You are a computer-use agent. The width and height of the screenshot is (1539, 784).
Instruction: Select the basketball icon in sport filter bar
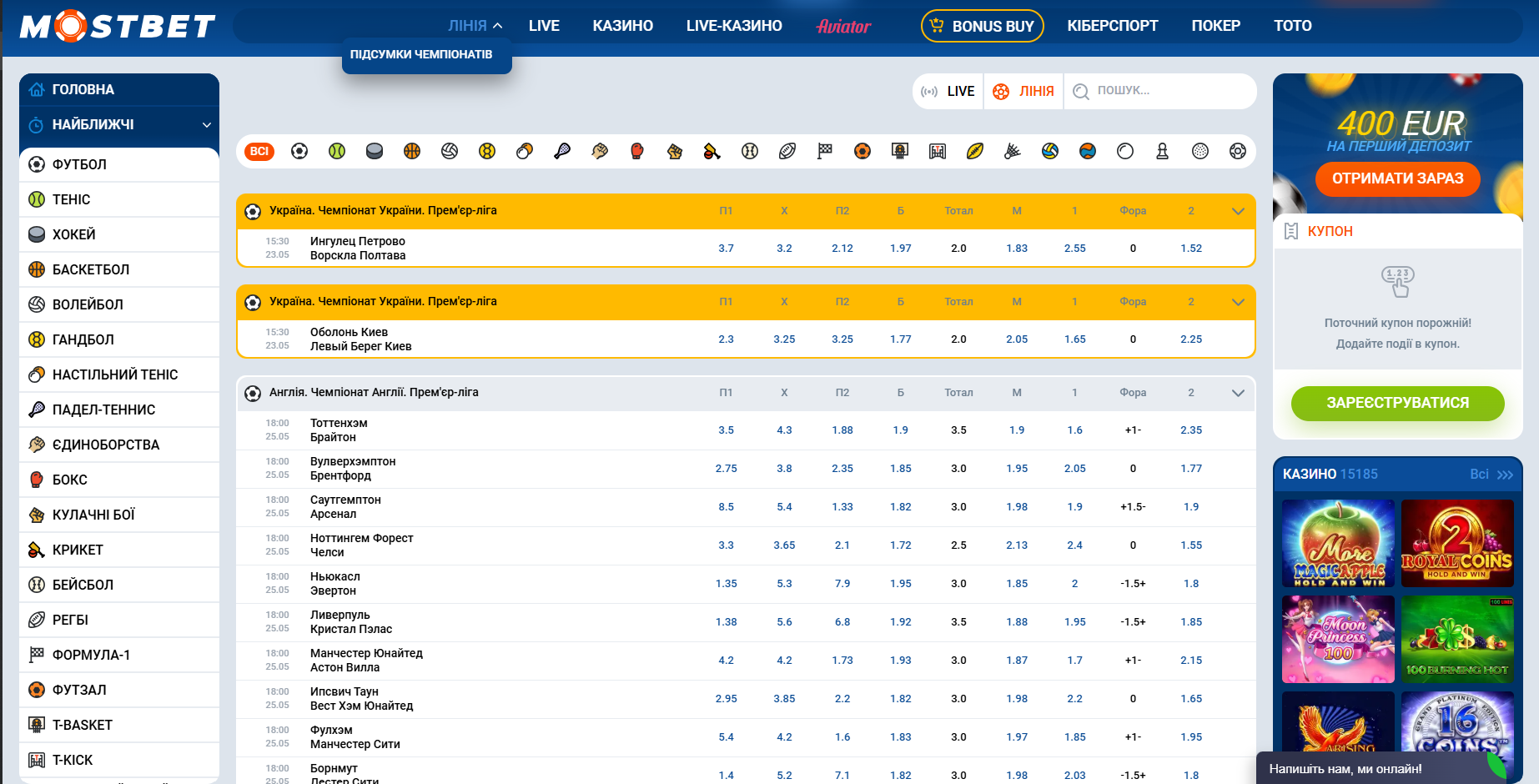pos(412,151)
